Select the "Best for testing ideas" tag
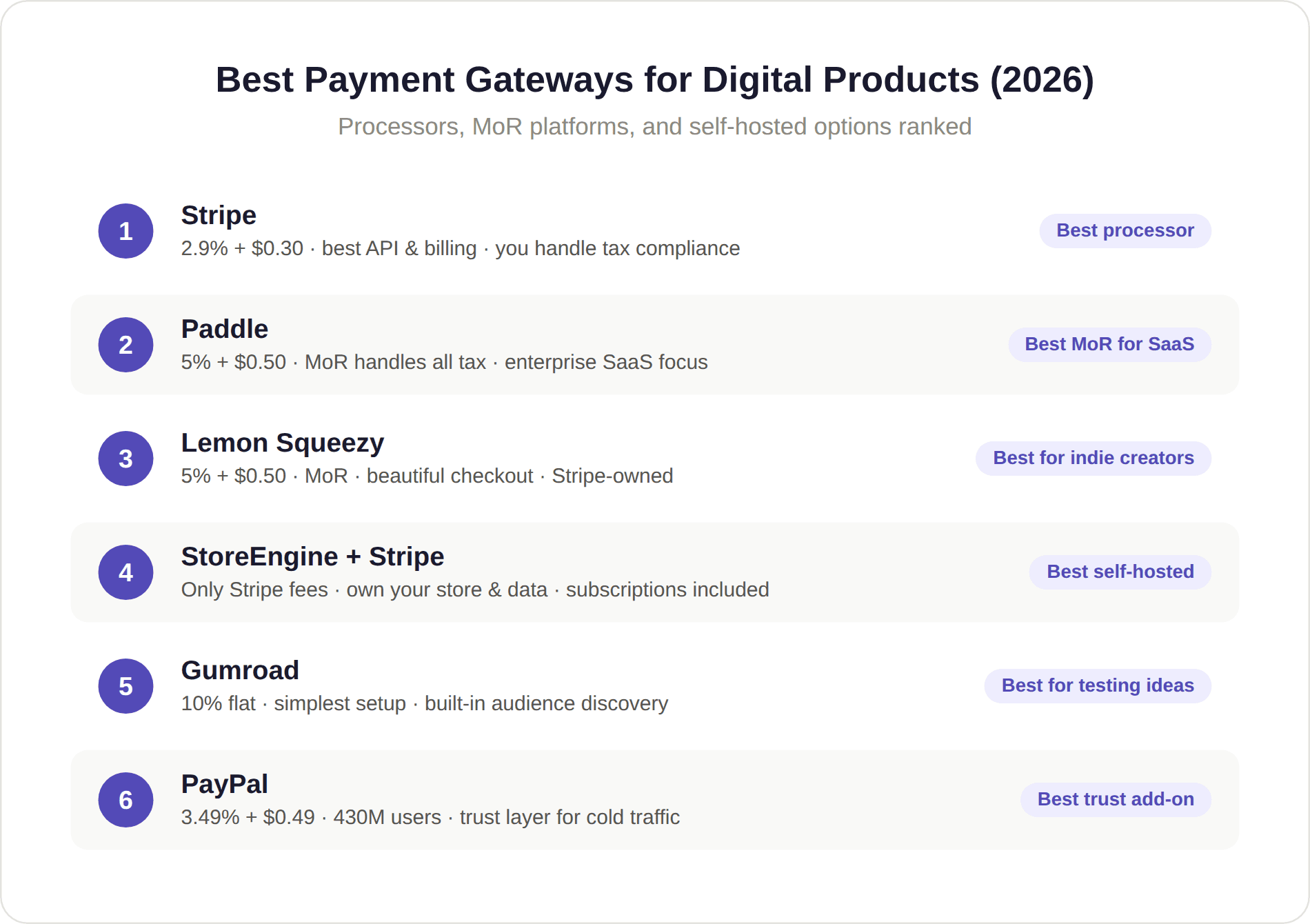The width and height of the screenshot is (1310, 924). pyautogui.click(x=1098, y=685)
